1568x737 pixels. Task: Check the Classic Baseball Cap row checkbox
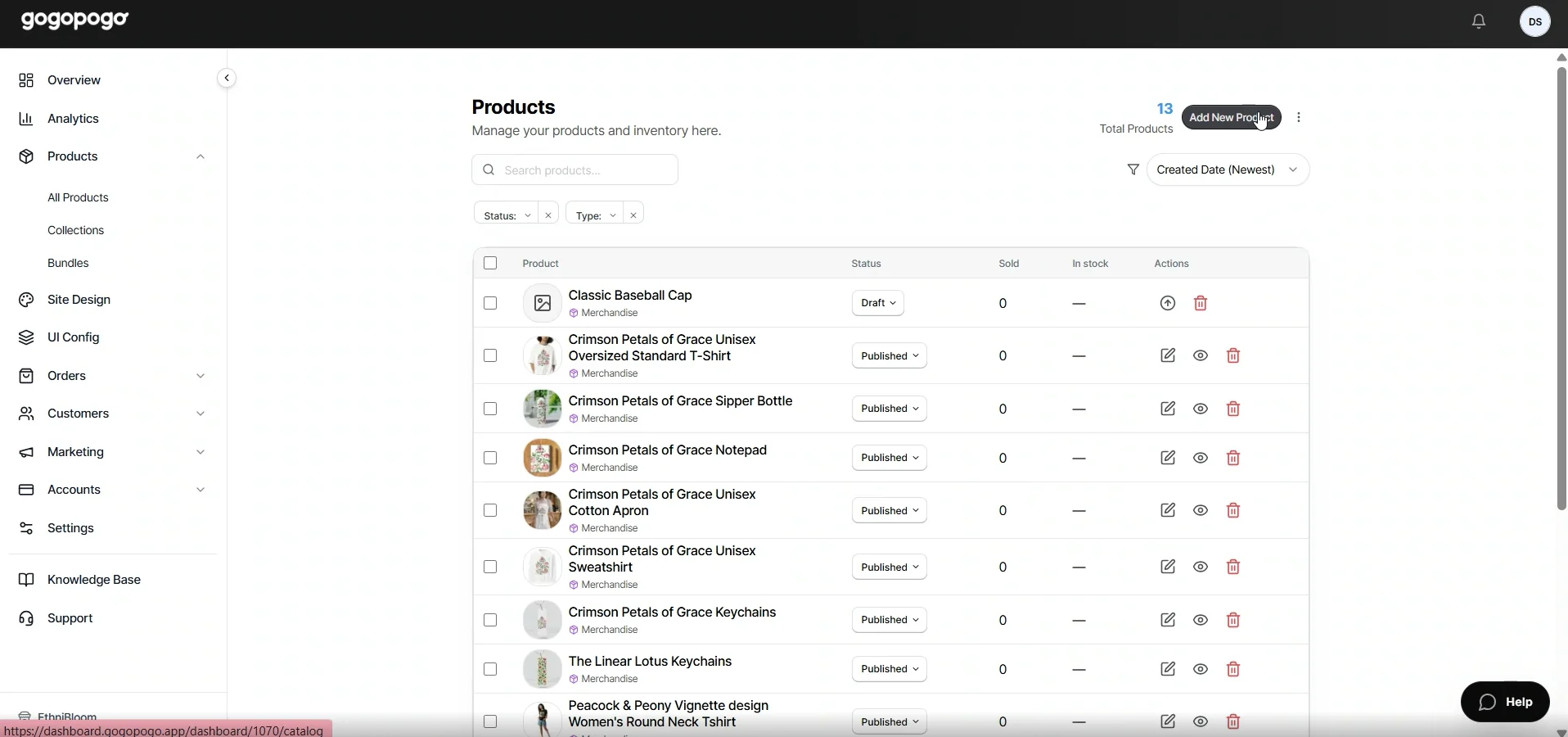point(490,303)
